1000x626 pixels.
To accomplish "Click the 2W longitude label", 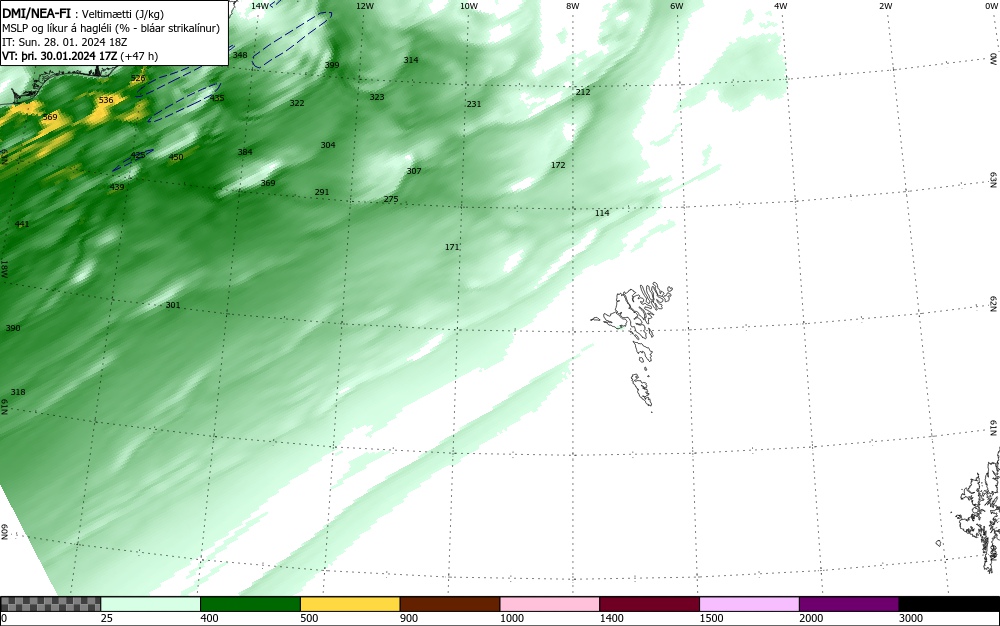I will (885, 6).
